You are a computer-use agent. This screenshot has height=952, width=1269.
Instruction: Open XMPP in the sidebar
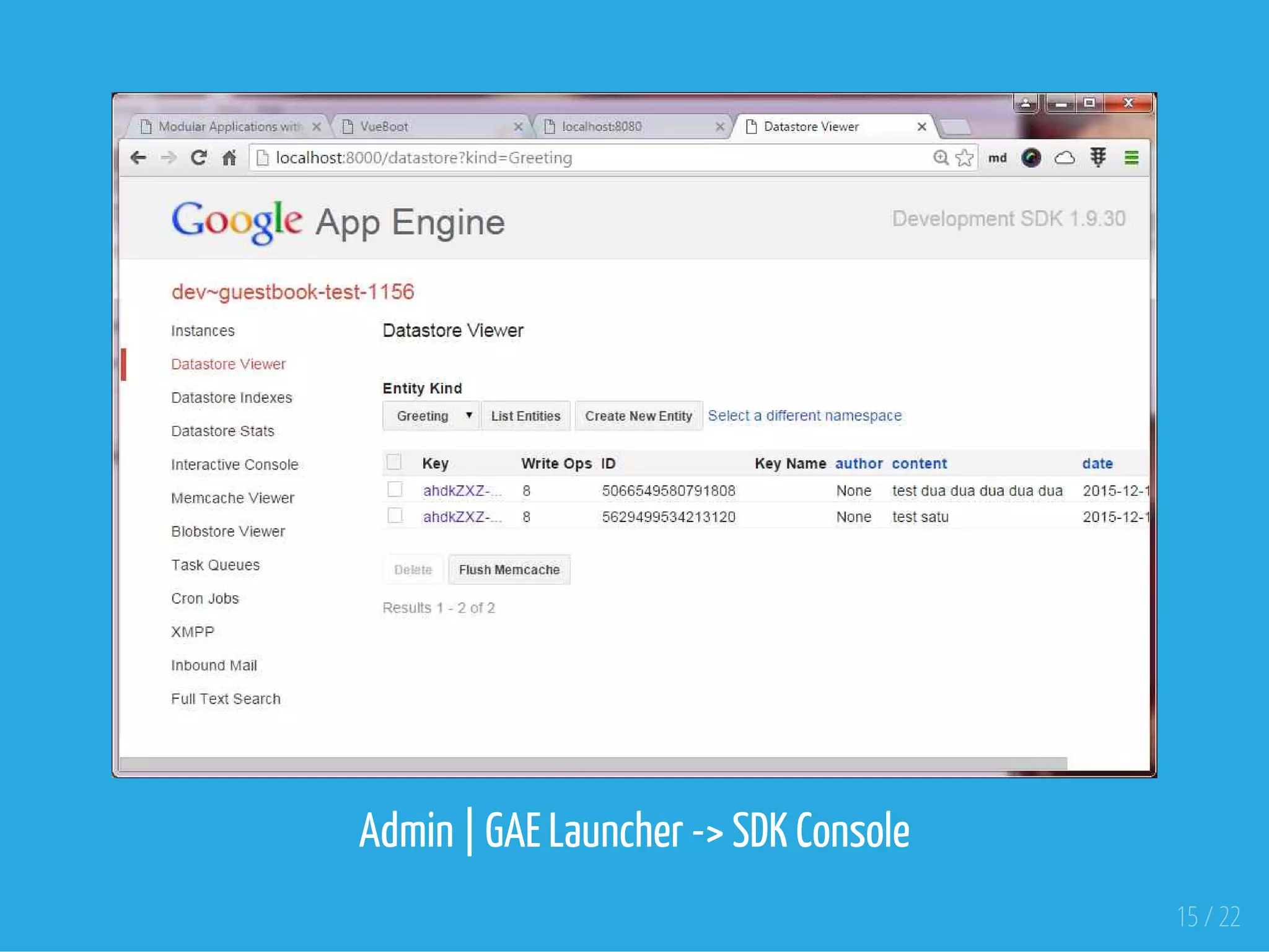pyautogui.click(x=193, y=632)
